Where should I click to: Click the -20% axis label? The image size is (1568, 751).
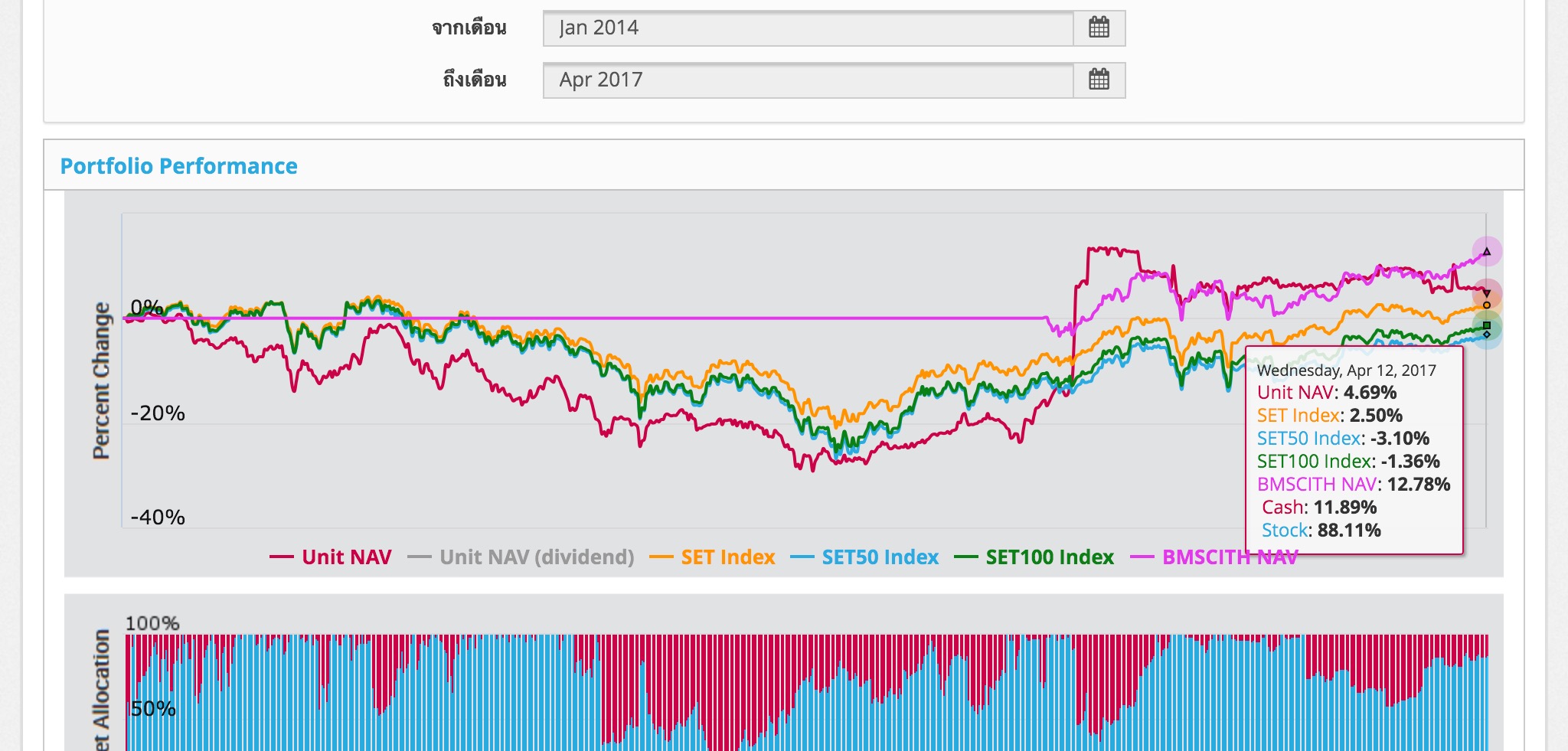[x=158, y=413]
